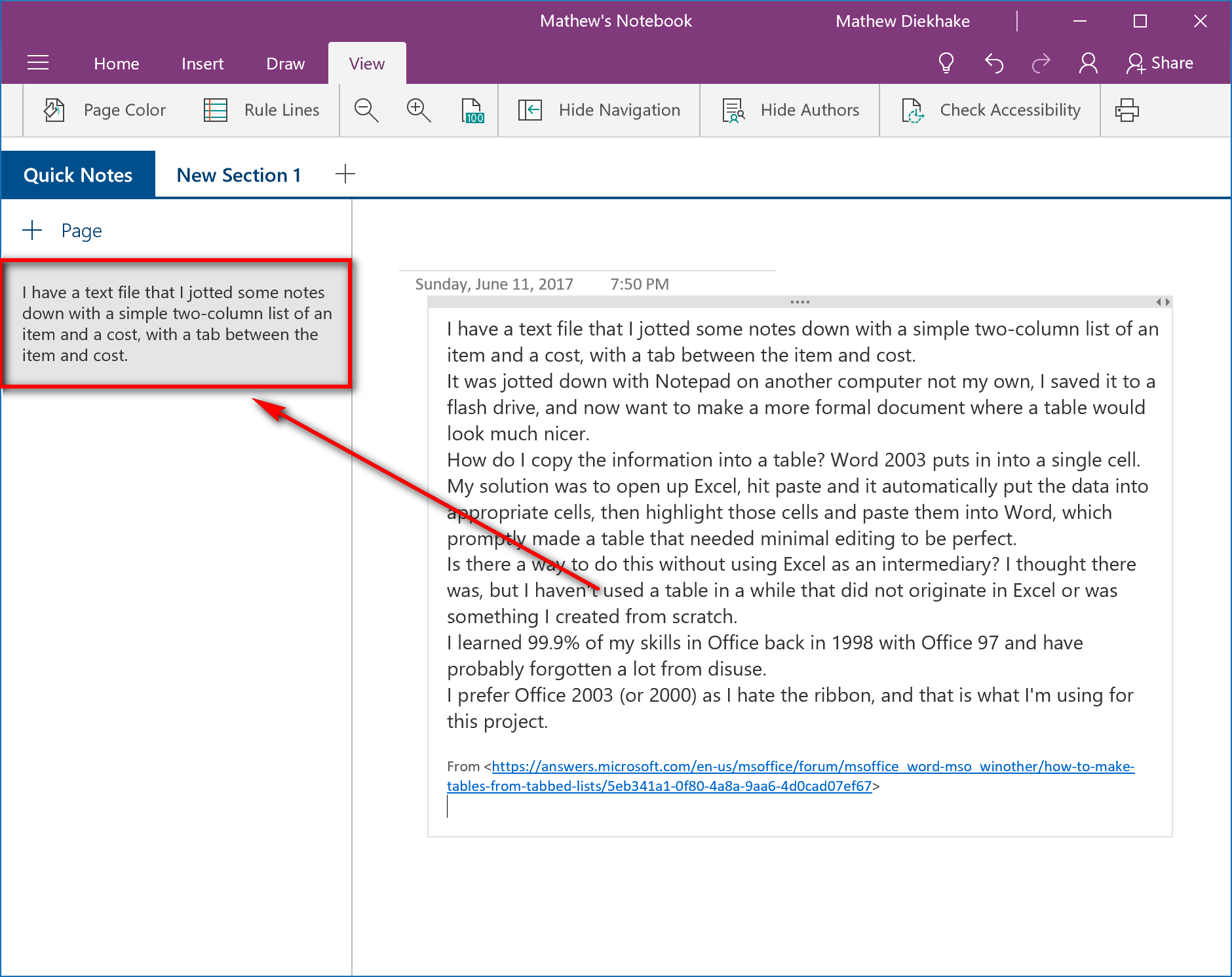Maximize the OneNote window

1140,21
